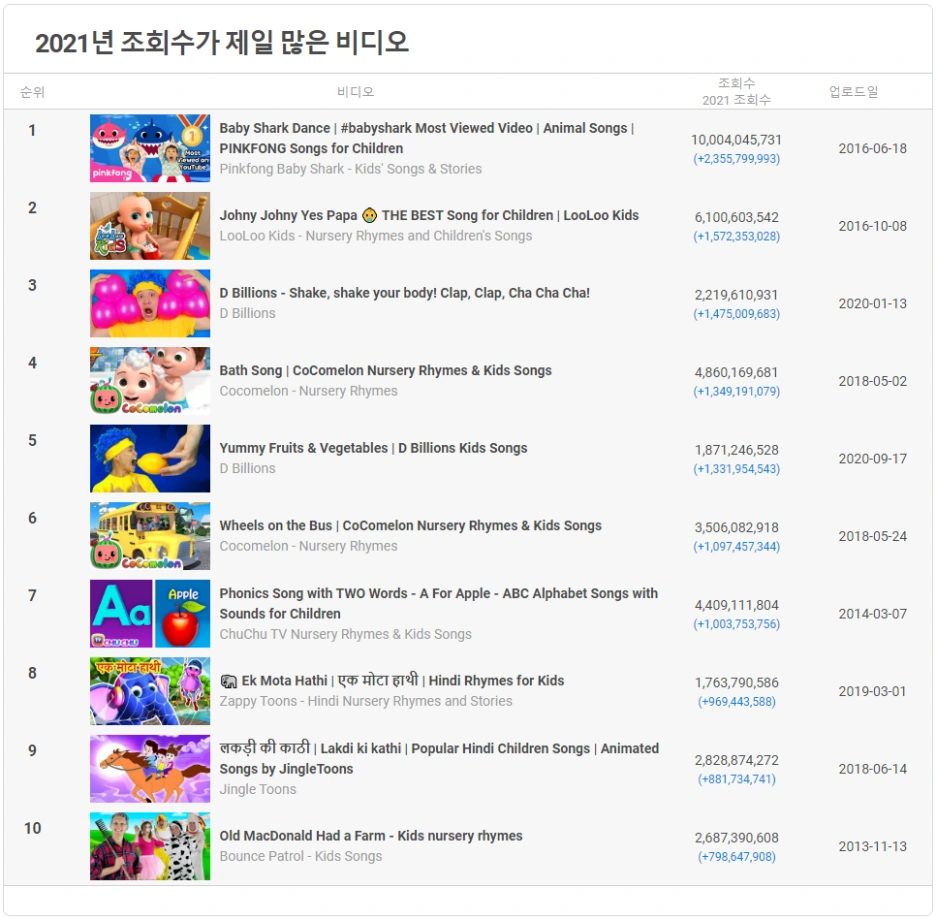This screenshot has width=936, height=920.
Task: Open the Bath Song video thumbnail
Action: pos(150,381)
